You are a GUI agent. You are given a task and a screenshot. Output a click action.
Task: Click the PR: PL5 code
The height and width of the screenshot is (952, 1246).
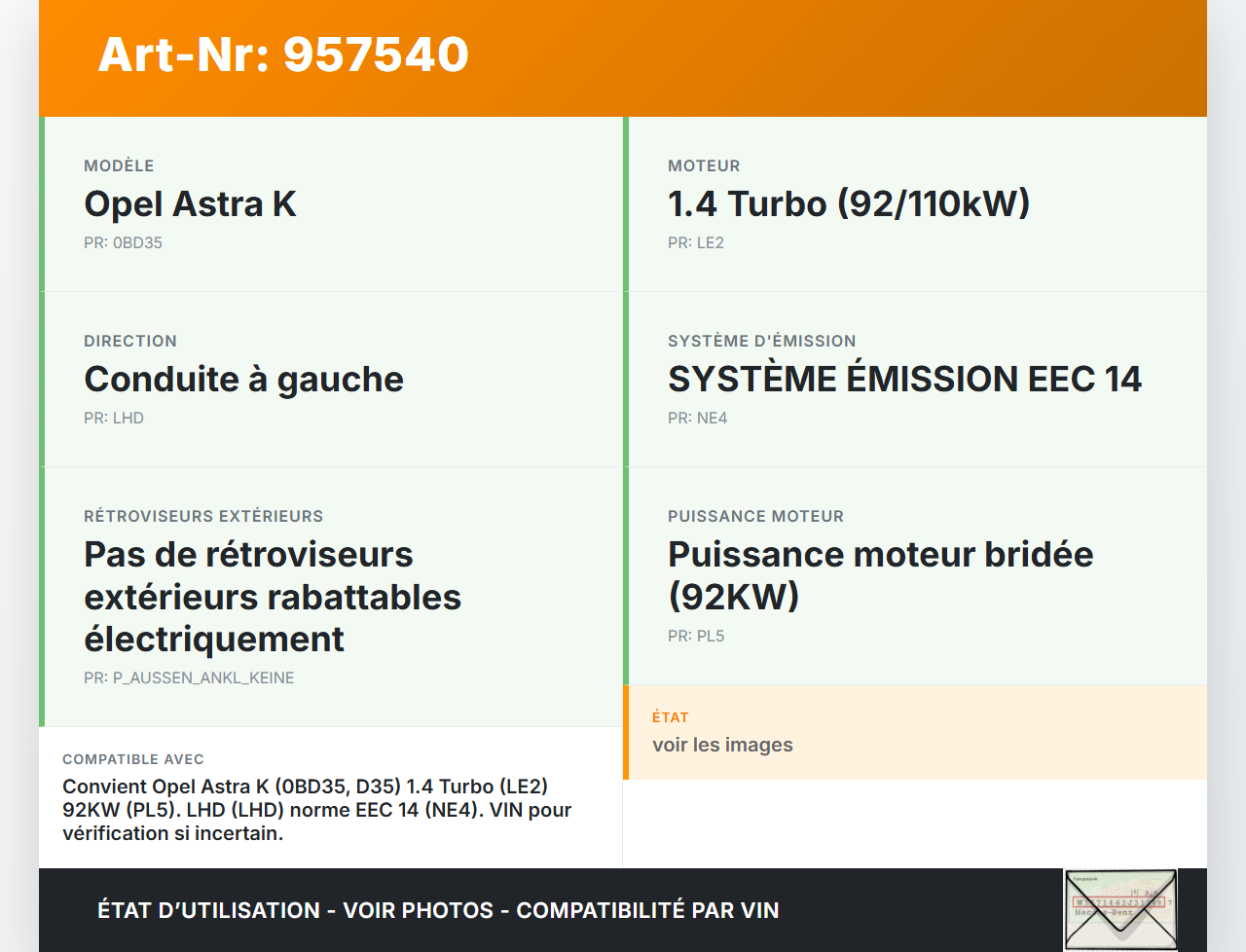696,636
